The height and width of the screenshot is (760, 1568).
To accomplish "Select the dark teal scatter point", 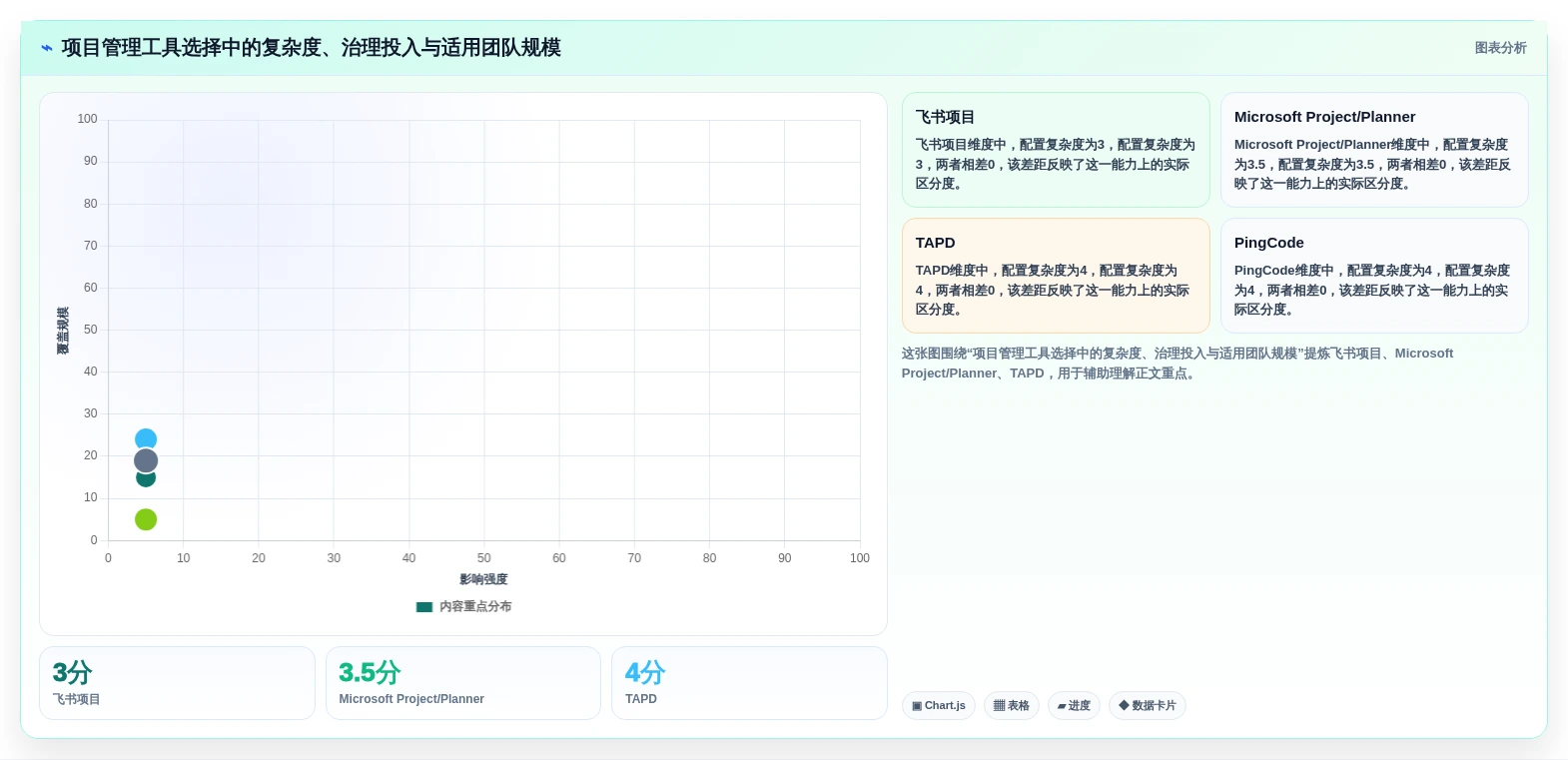I will [146, 478].
